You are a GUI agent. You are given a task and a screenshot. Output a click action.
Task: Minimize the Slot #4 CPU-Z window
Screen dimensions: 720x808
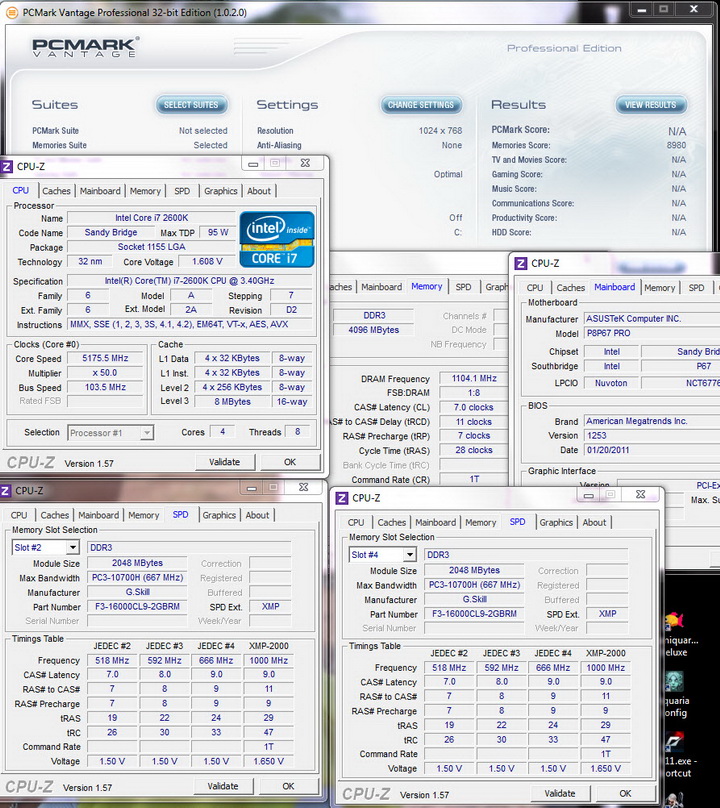click(x=589, y=495)
